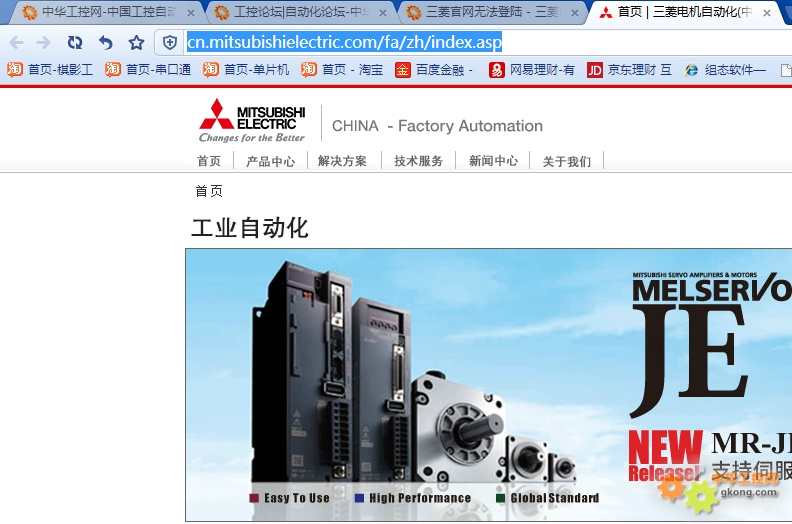Click the Taobao icon beside 首页 - 淘宝 bookmark
Image resolution: width=792 pixels, height=524 pixels.
coord(308,69)
